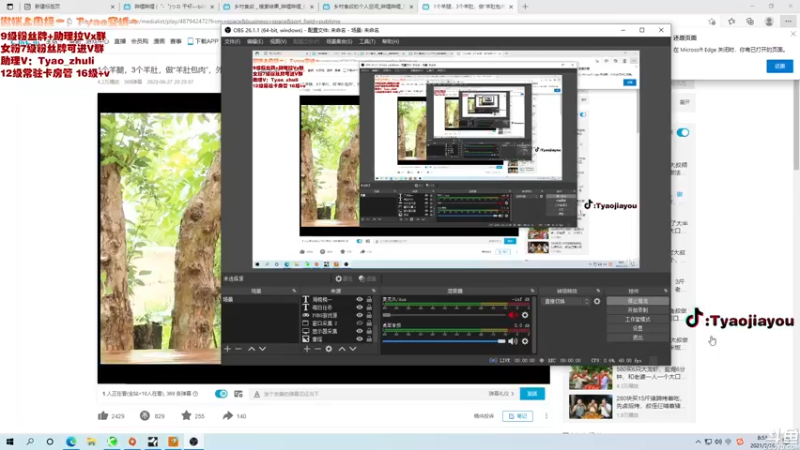Screen dimensions: 800x450
Task: Remove selected source with minus icon
Action: pos(317,349)
